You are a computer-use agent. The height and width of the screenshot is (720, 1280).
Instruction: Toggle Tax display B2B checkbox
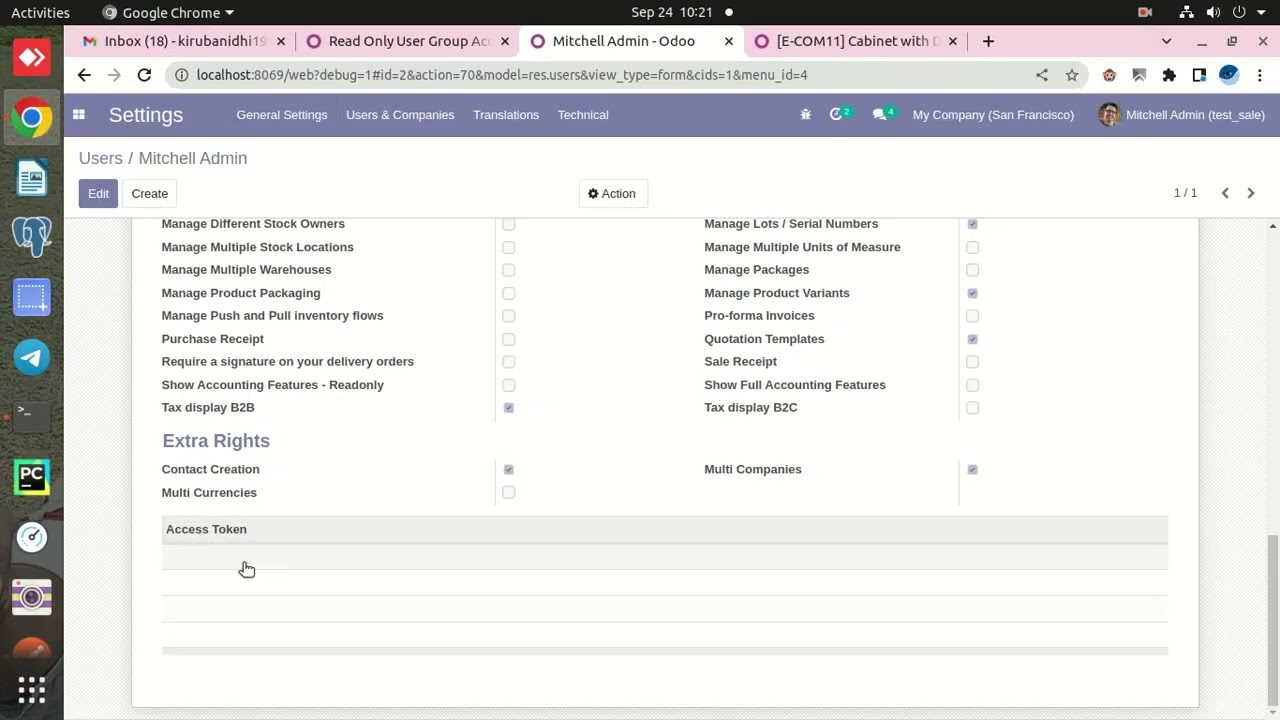tap(509, 408)
